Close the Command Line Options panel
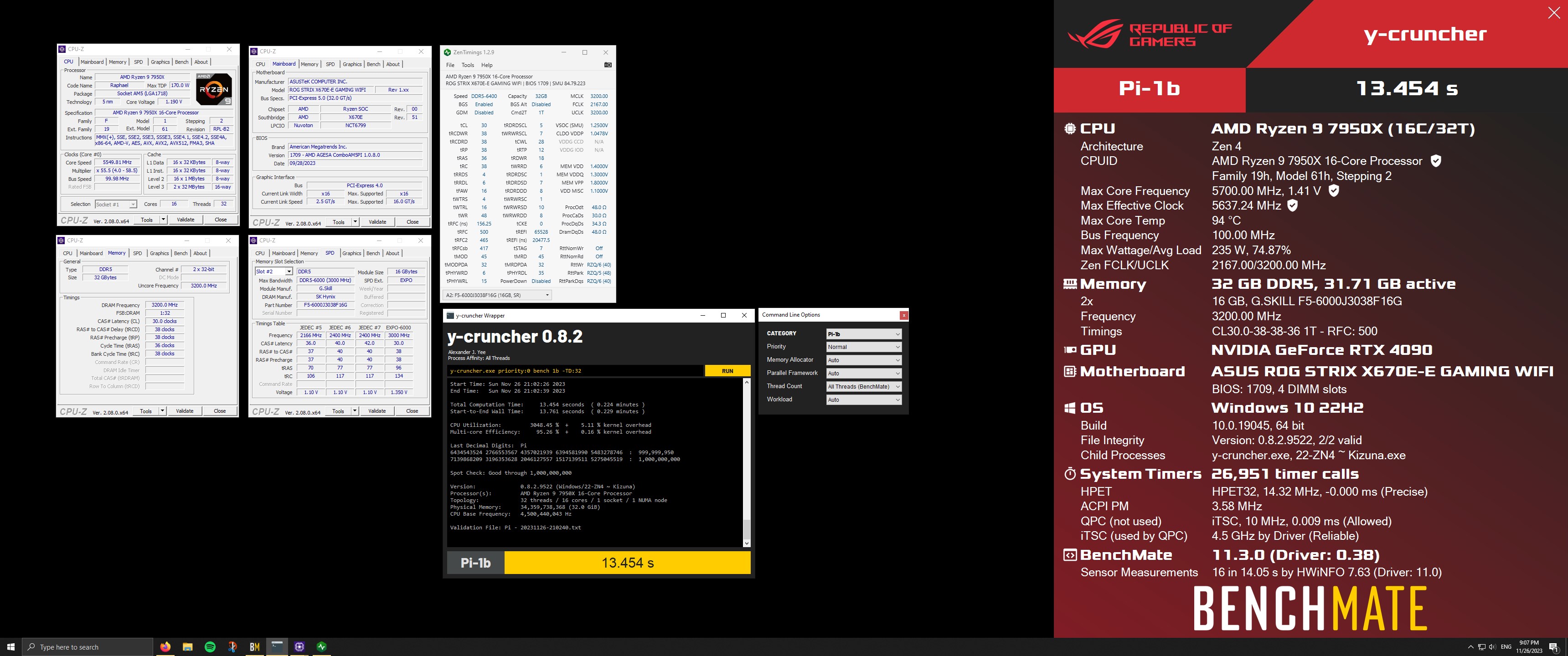Image resolution: width=1568 pixels, height=656 pixels. point(904,315)
